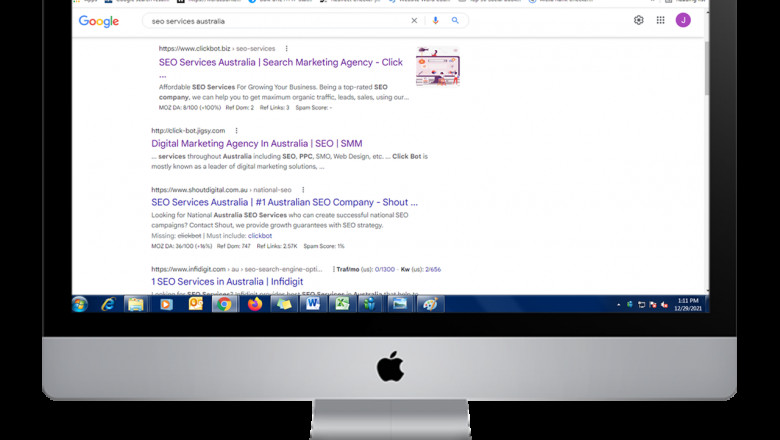
Task: Click 'Ref Dom: 747' metric text
Action: pyautogui.click(x=233, y=246)
